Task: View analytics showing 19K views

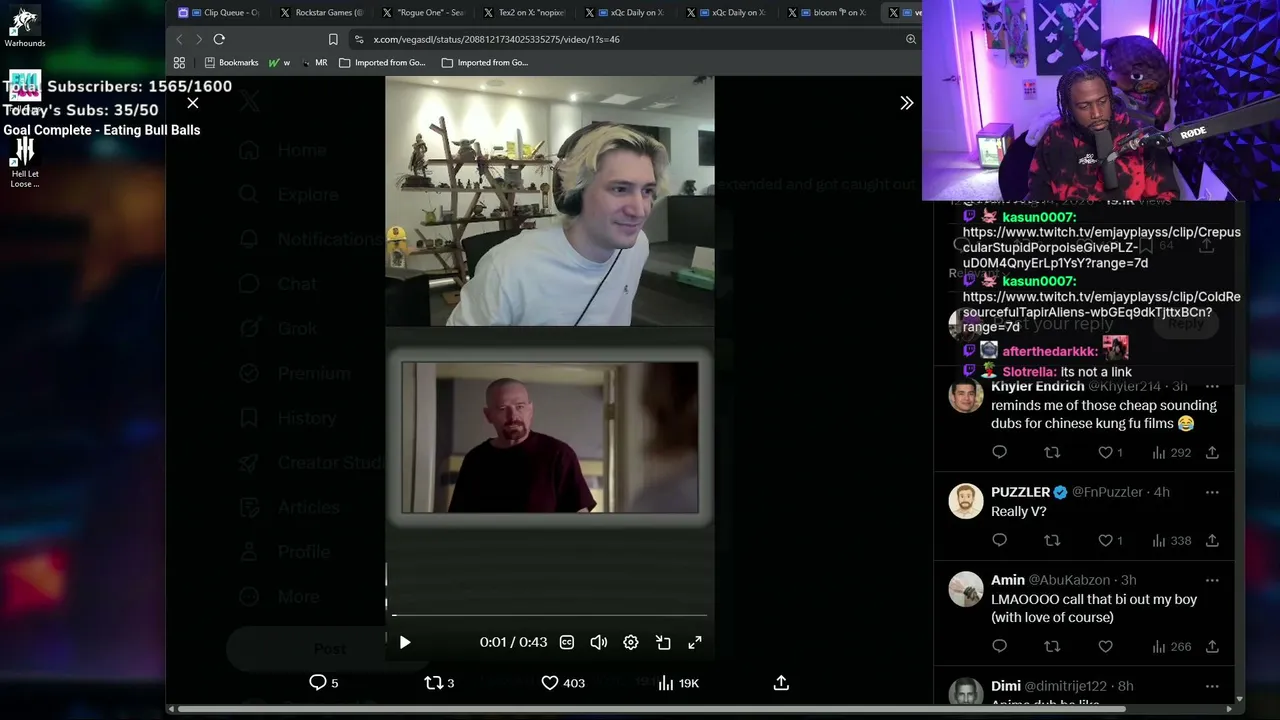Action: click(678, 683)
